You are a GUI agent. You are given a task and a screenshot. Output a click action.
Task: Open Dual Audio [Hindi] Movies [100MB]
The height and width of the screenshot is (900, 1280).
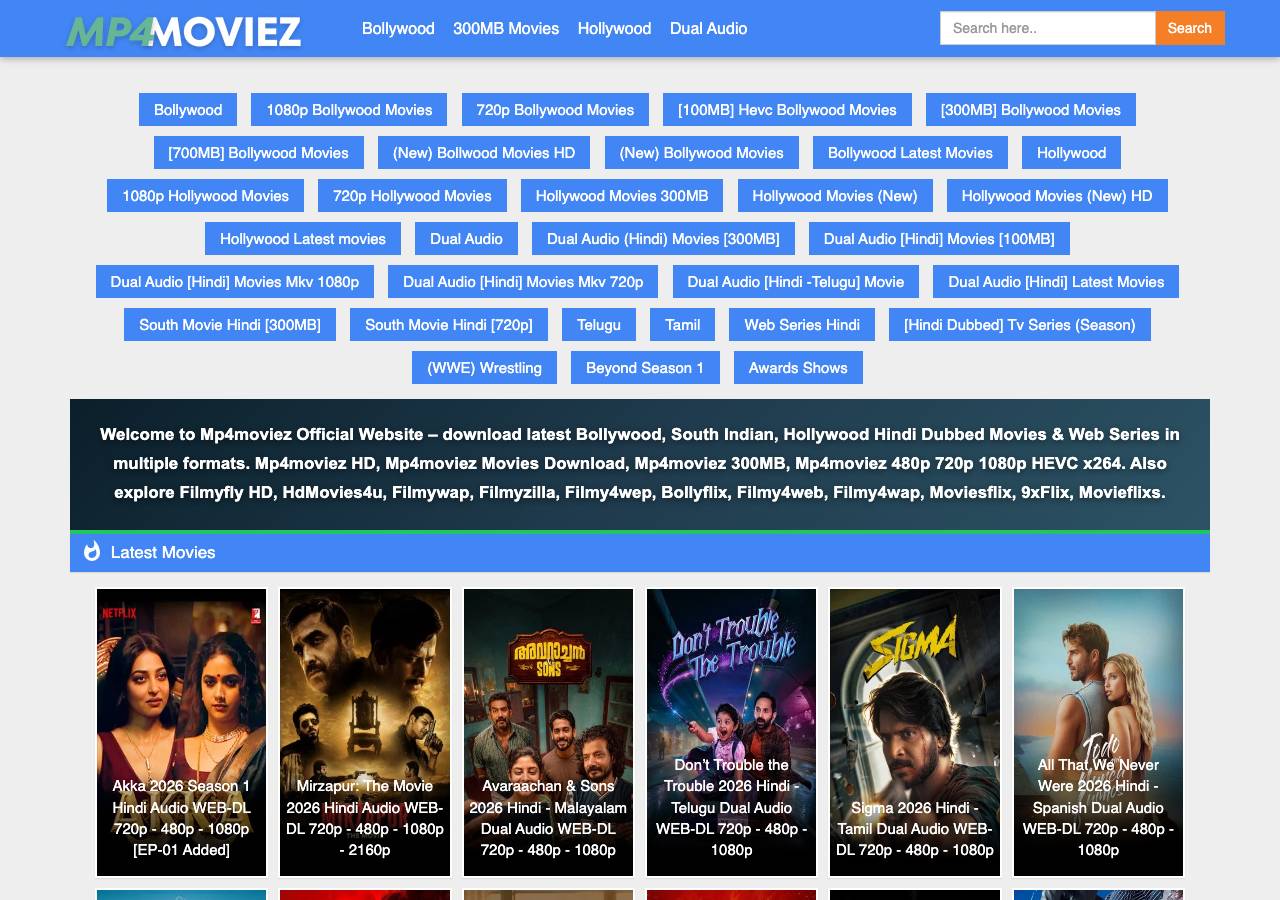point(939,238)
